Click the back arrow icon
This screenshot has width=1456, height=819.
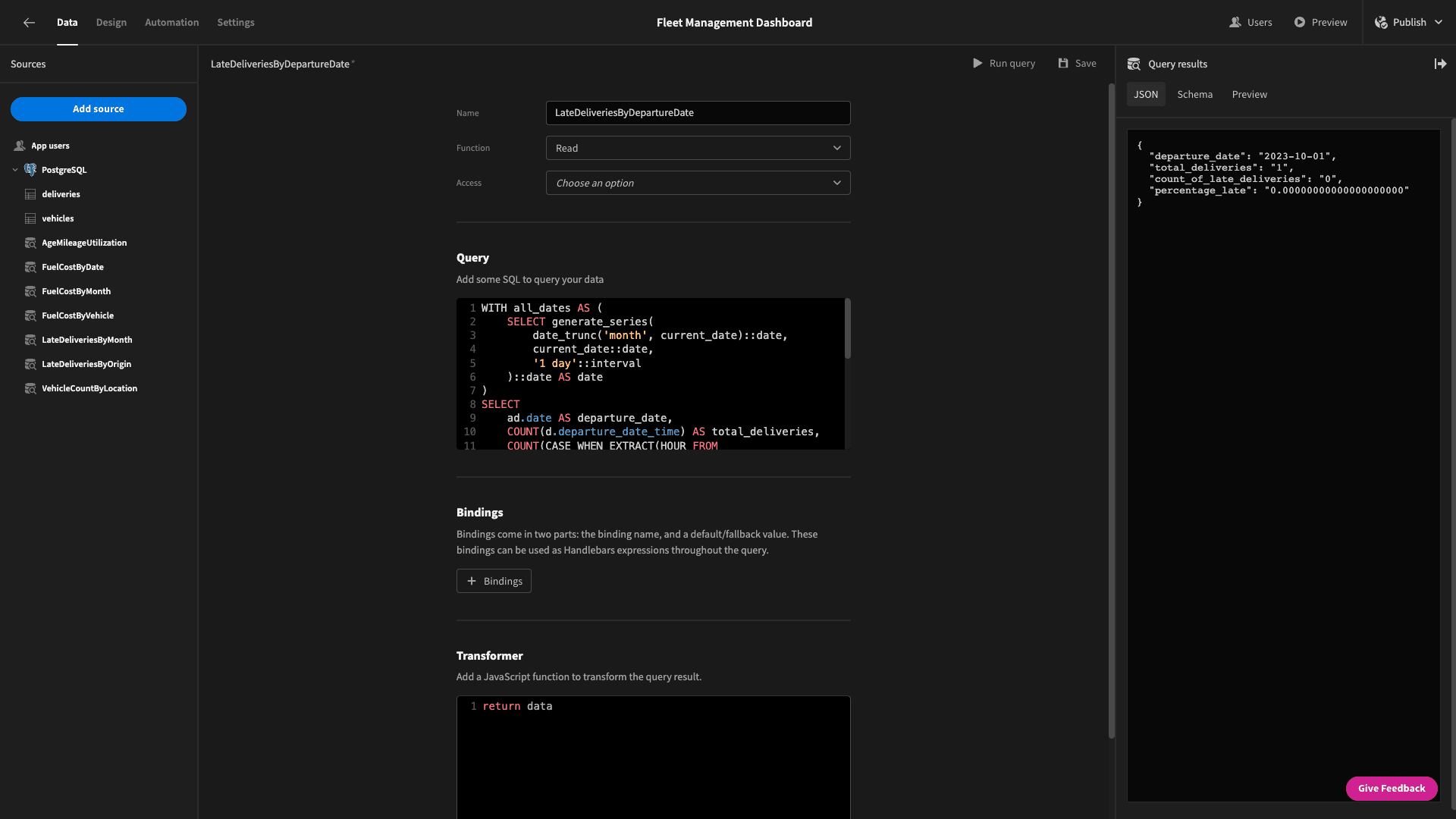[x=29, y=23]
